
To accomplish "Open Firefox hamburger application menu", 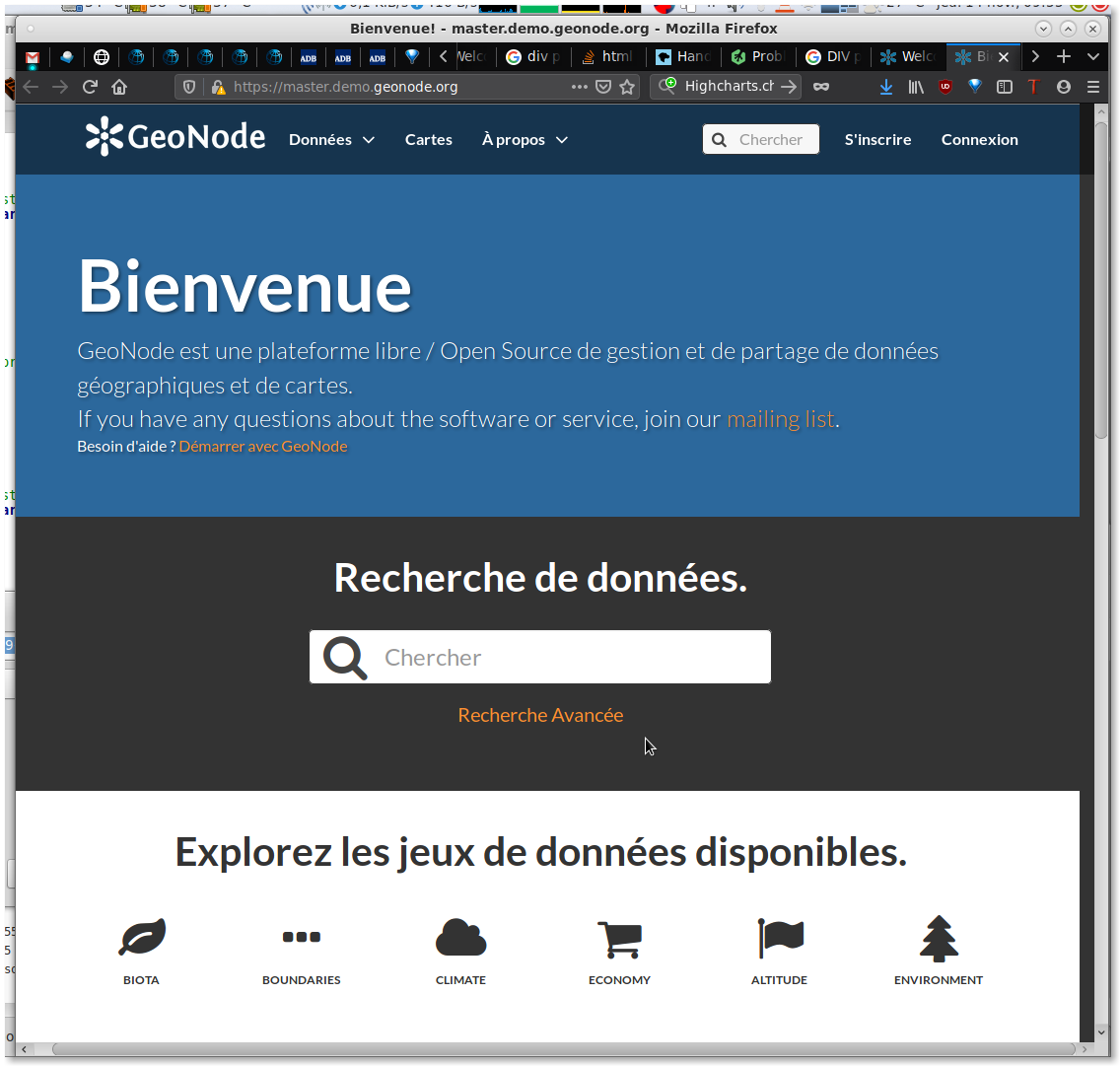I will point(1092,87).
